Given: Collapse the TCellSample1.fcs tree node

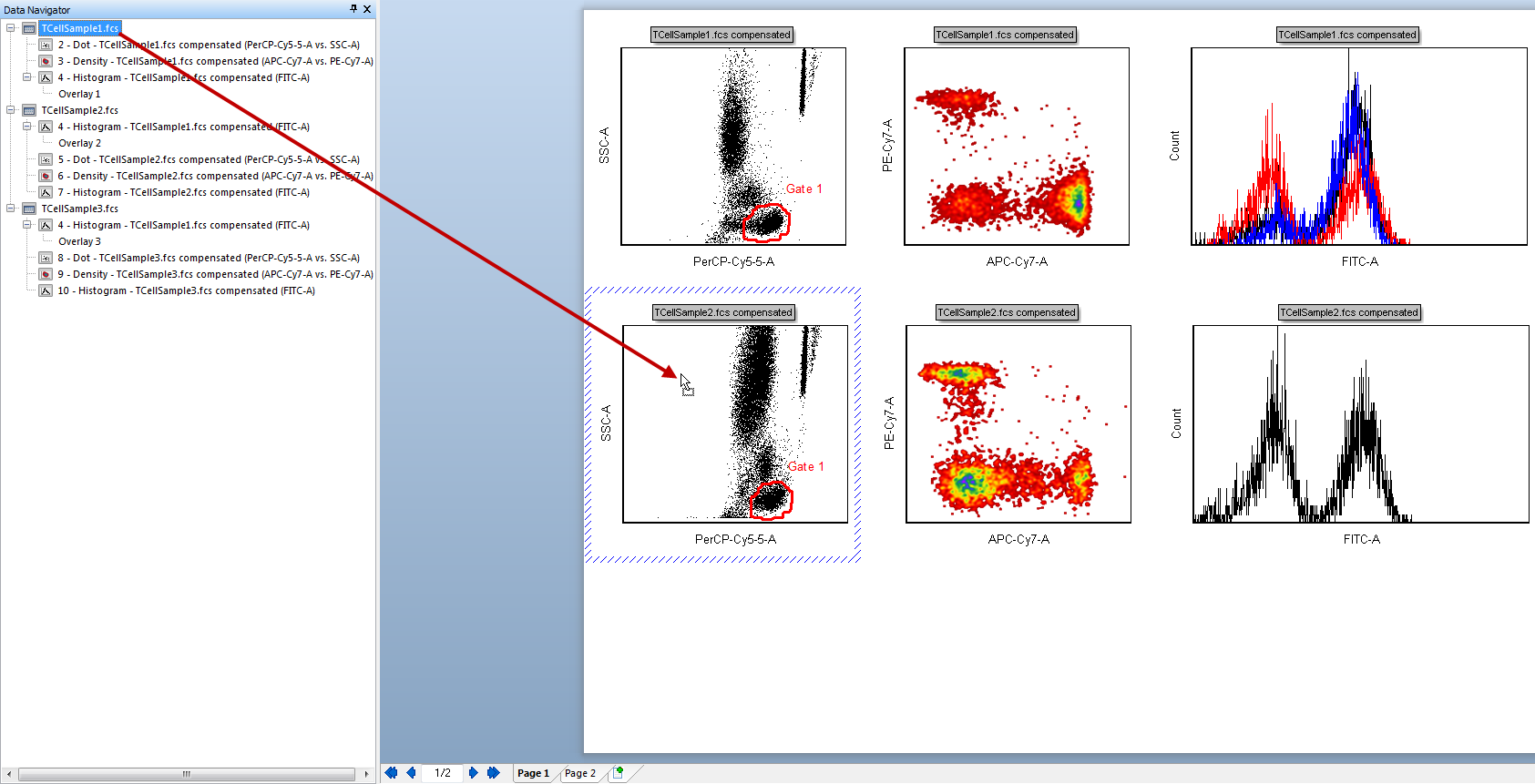Looking at the screenshot, I should (11, 28).
